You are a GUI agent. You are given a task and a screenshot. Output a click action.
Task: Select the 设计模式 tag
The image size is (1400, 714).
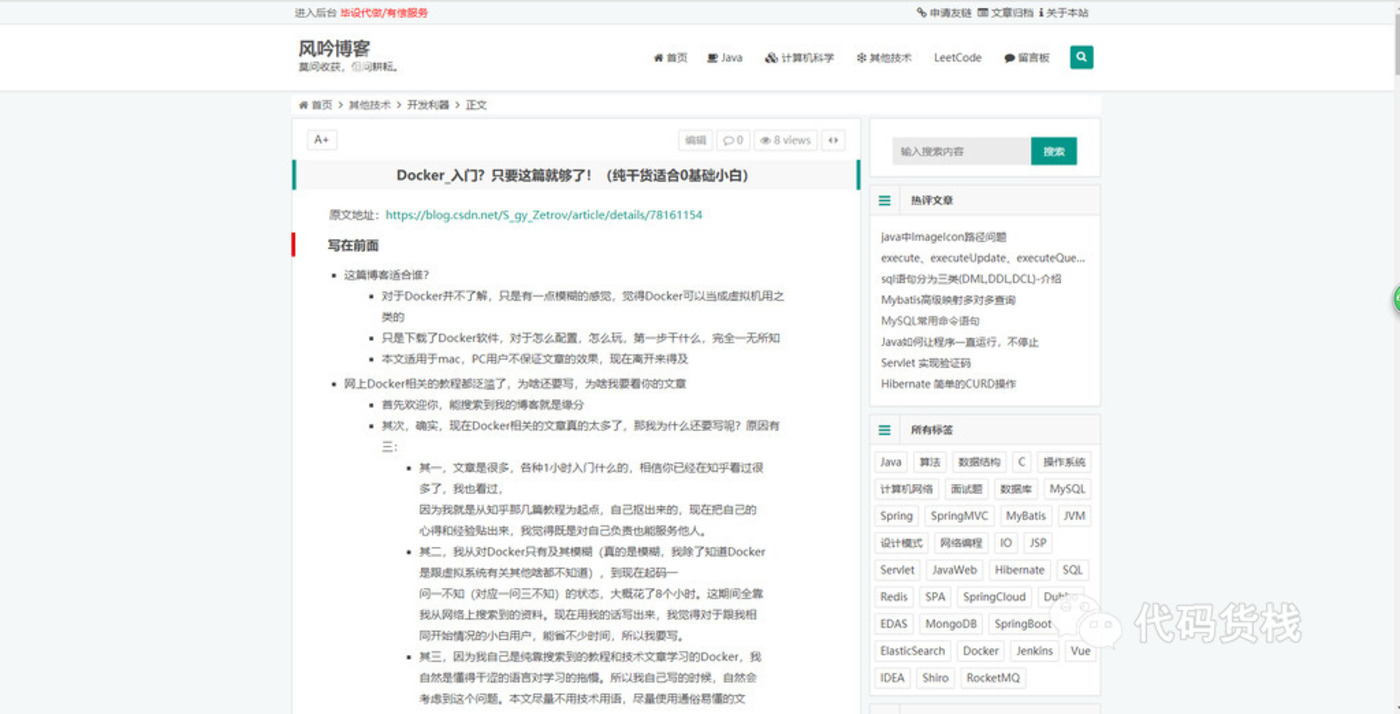coord(901,543)
